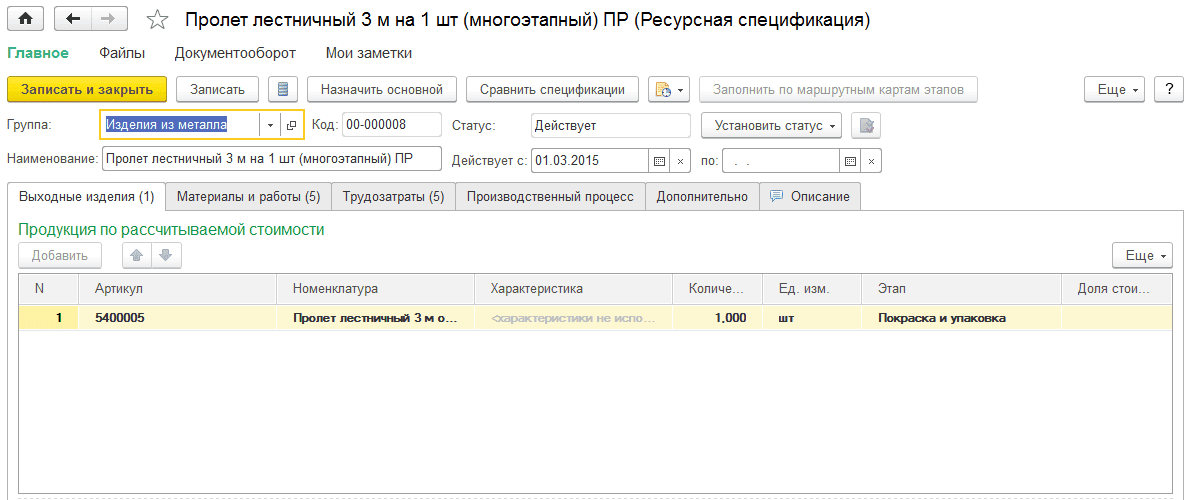
Task: Open the Файлы section
Action: pyautogui.click(x=122, y=53)
